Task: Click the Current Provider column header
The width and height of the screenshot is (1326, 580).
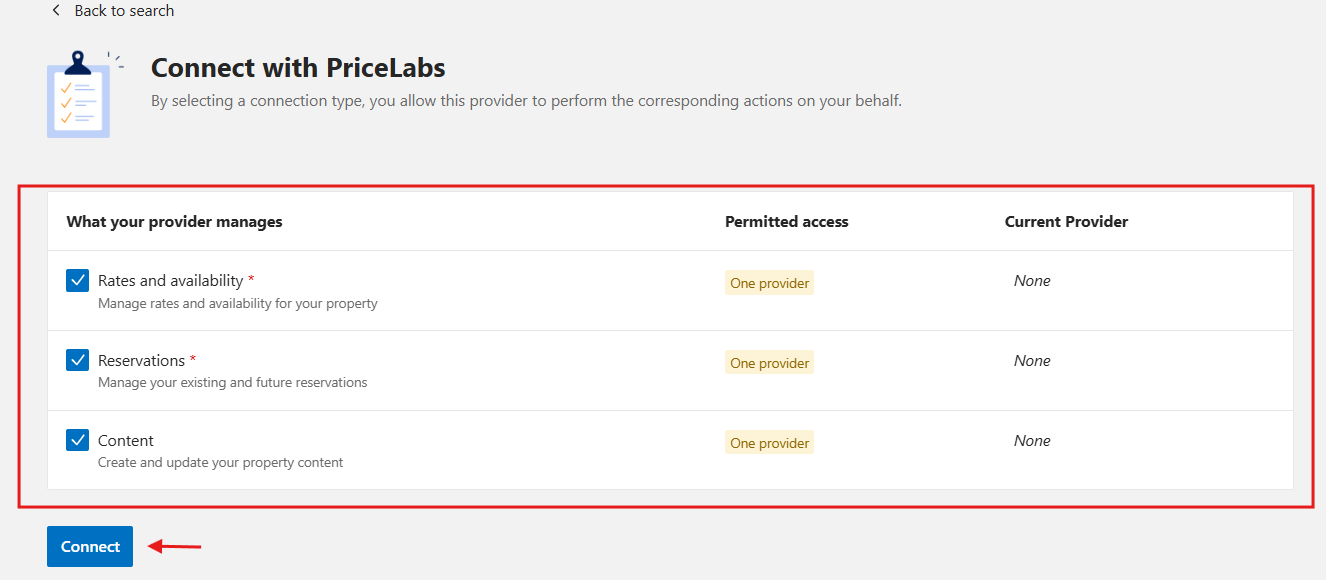Action: tap(1066, 222)
